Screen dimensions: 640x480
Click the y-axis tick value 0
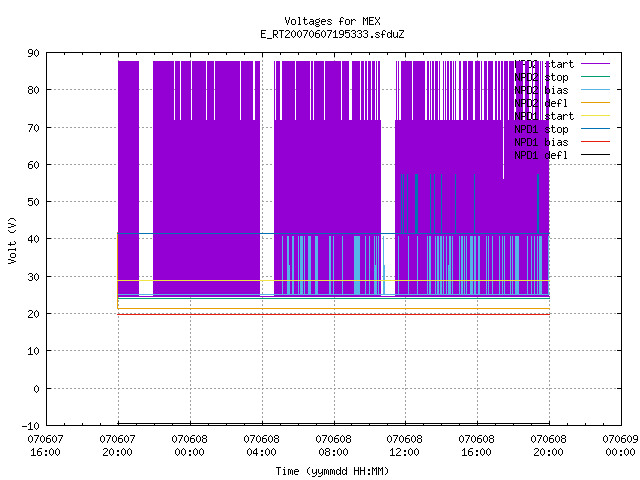pyautogui.click(x=36, y=389)
